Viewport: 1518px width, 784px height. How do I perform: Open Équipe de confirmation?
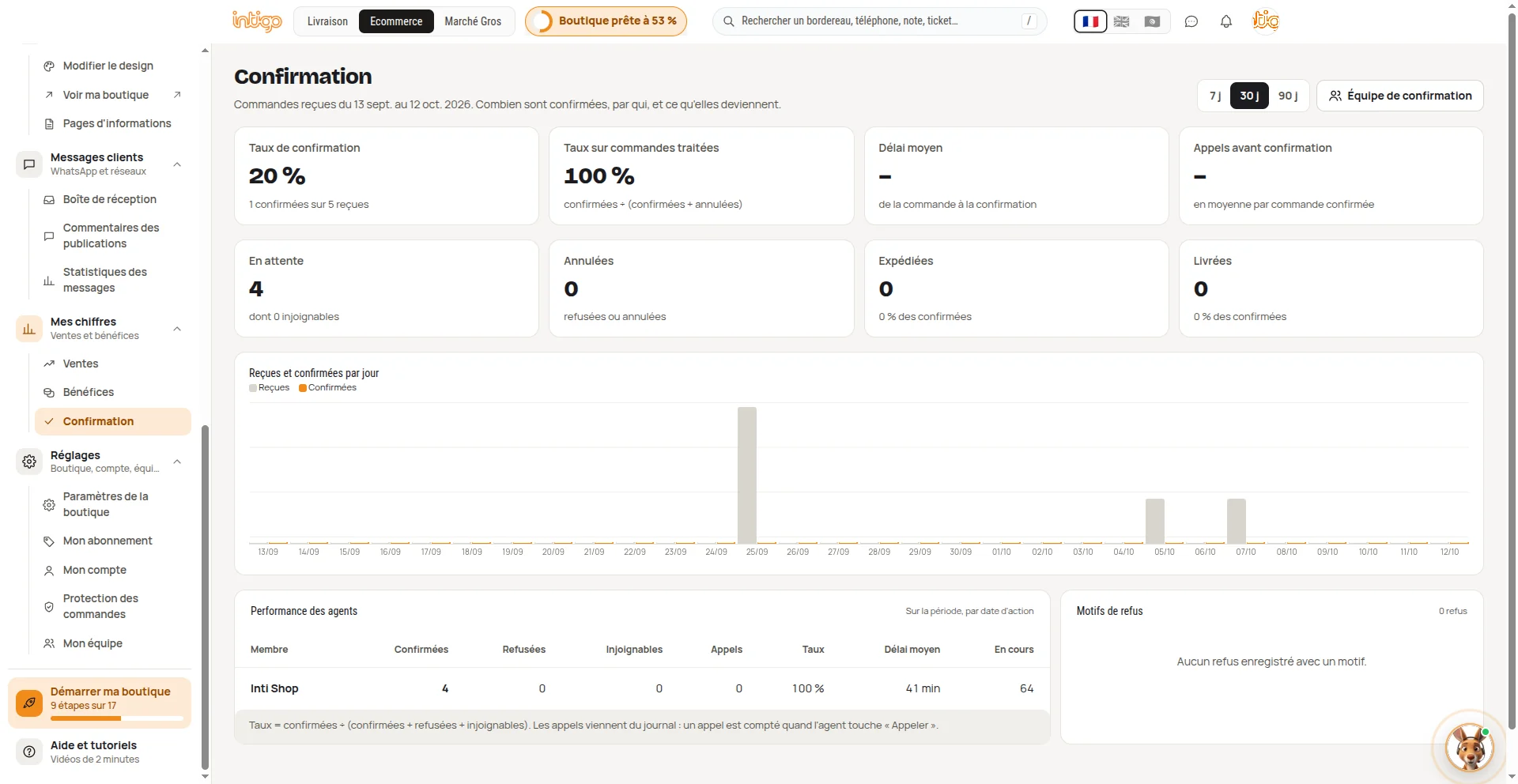click(x=1399, y=96)
